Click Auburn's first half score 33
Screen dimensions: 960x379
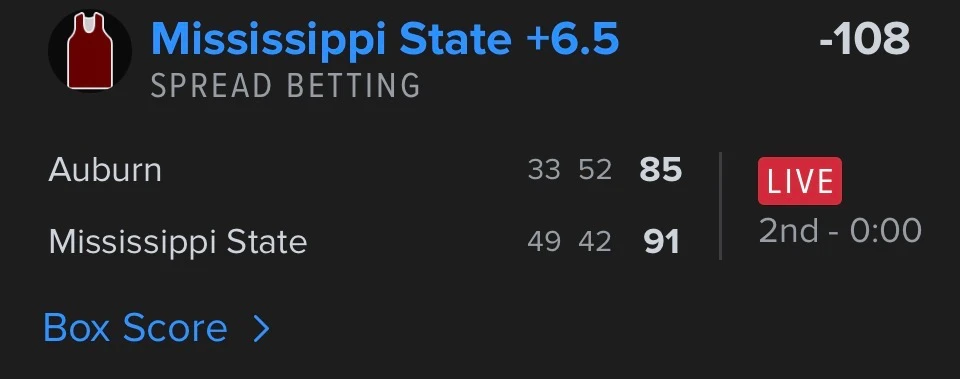pos(544,170)
